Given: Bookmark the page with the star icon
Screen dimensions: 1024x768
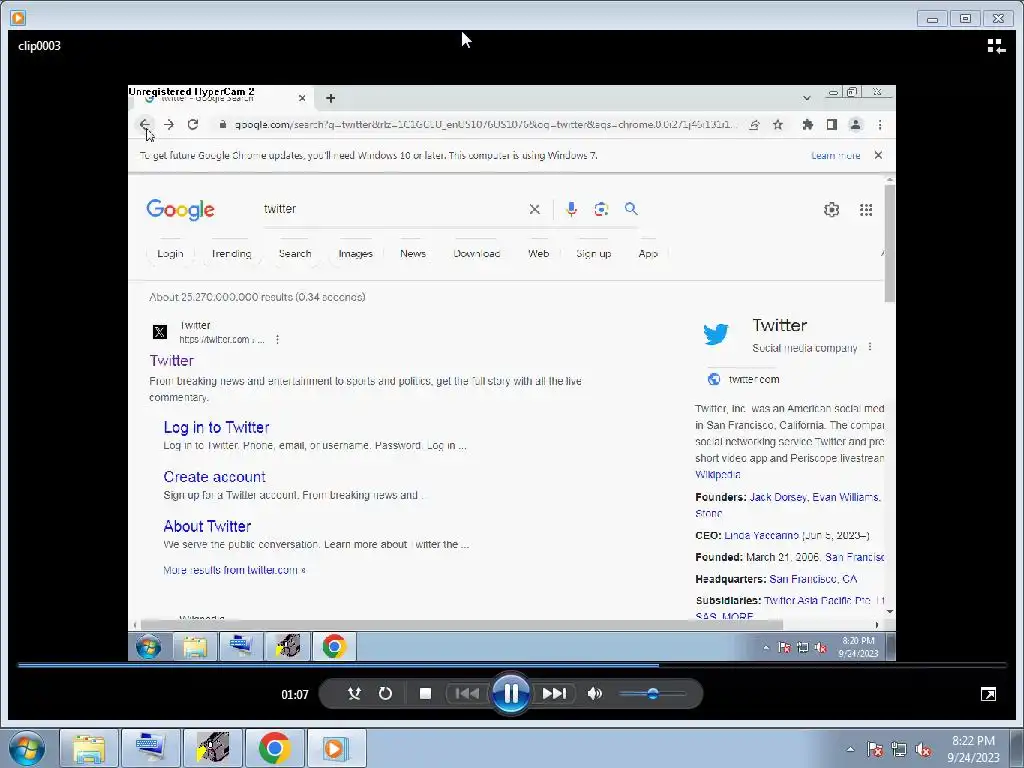Looking at the screenshot, I should (x=778, y=125).
